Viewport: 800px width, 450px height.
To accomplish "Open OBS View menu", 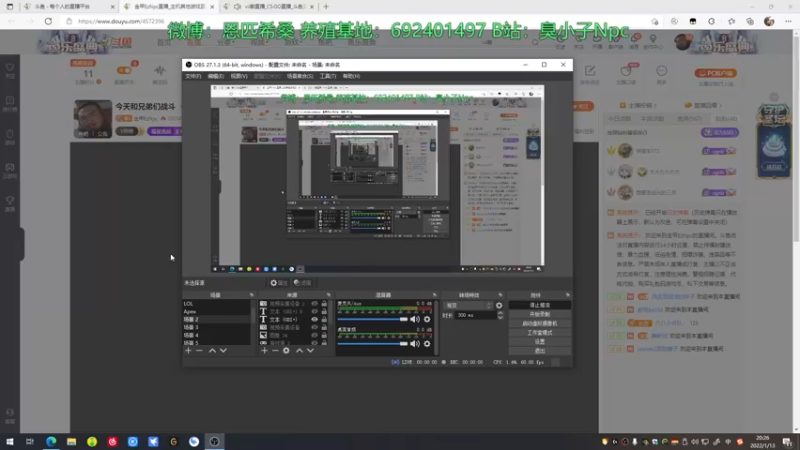I will [239, 76].
